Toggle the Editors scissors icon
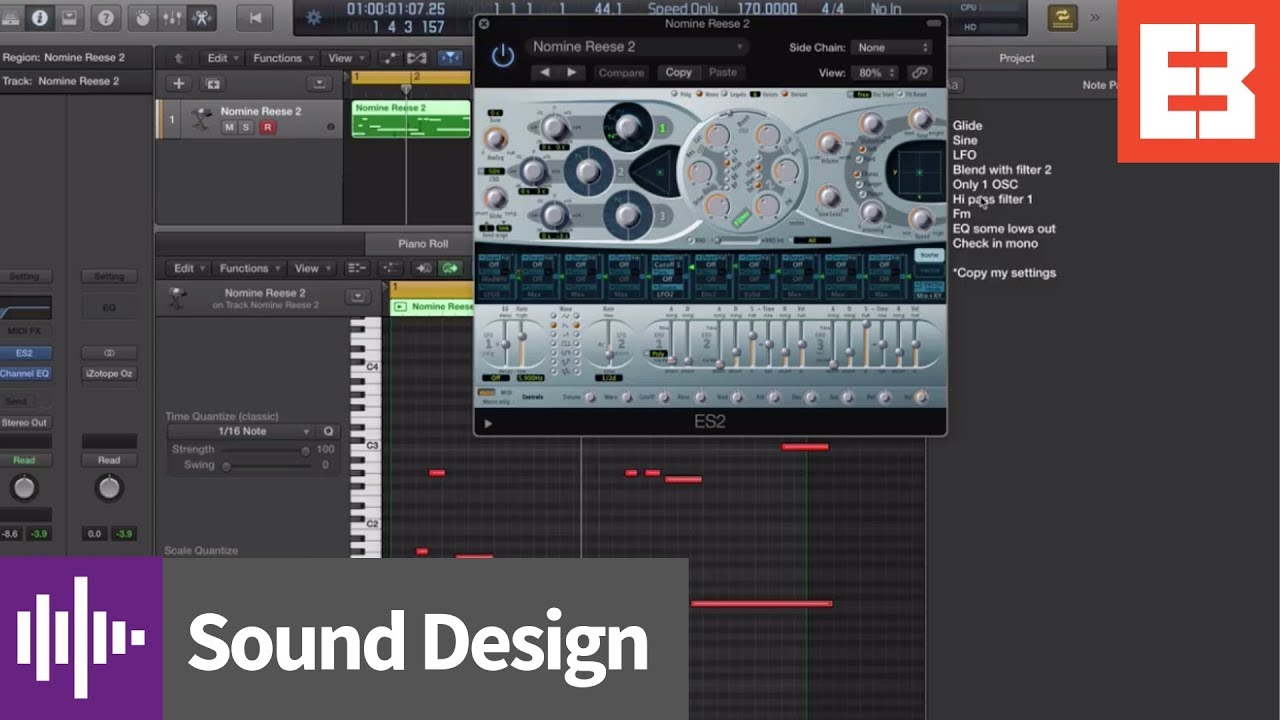Viewport: 1280px width, 720px height. click(x=201, y=17)
